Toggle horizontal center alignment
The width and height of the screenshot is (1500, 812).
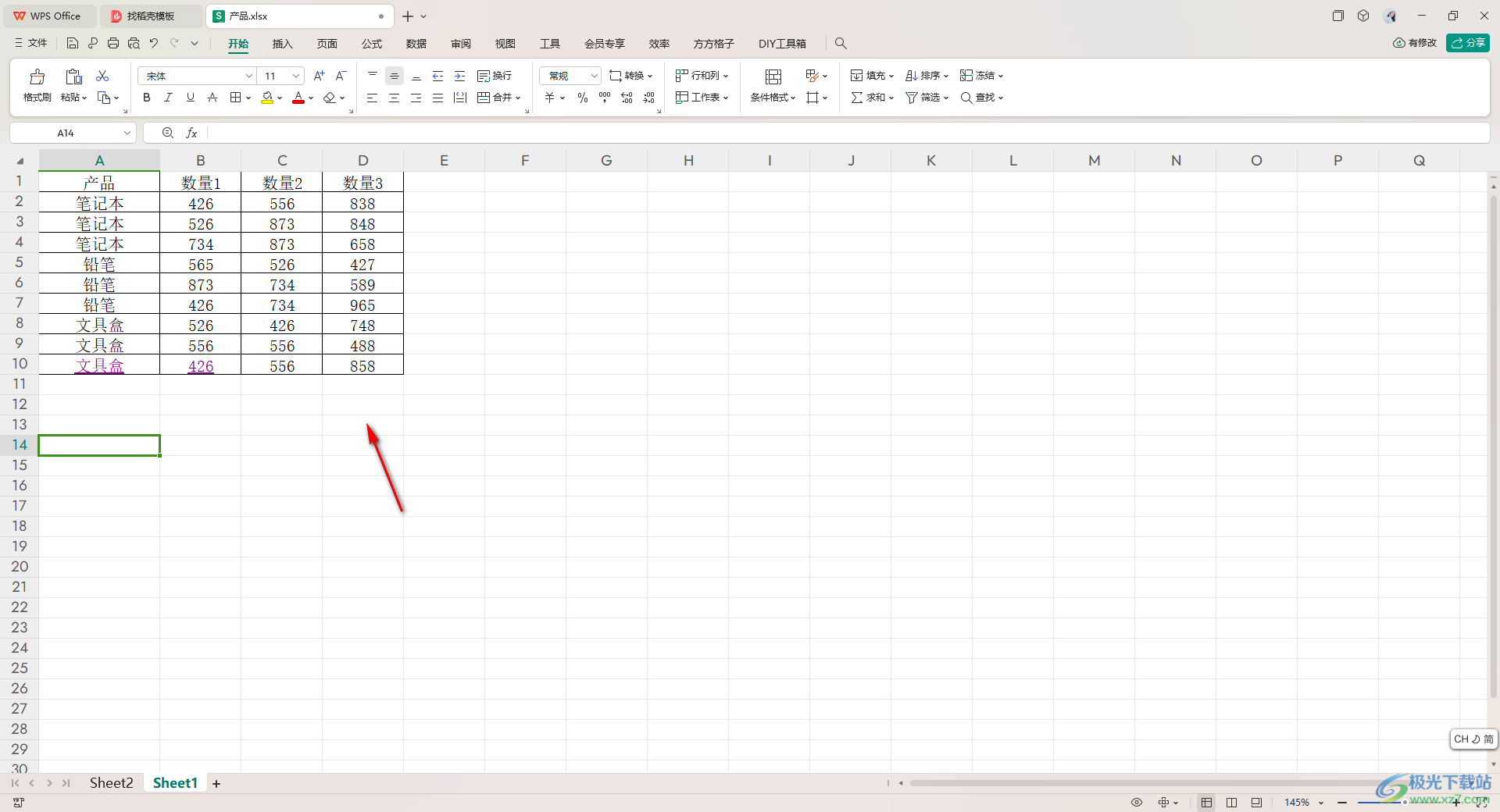[395, 98]
